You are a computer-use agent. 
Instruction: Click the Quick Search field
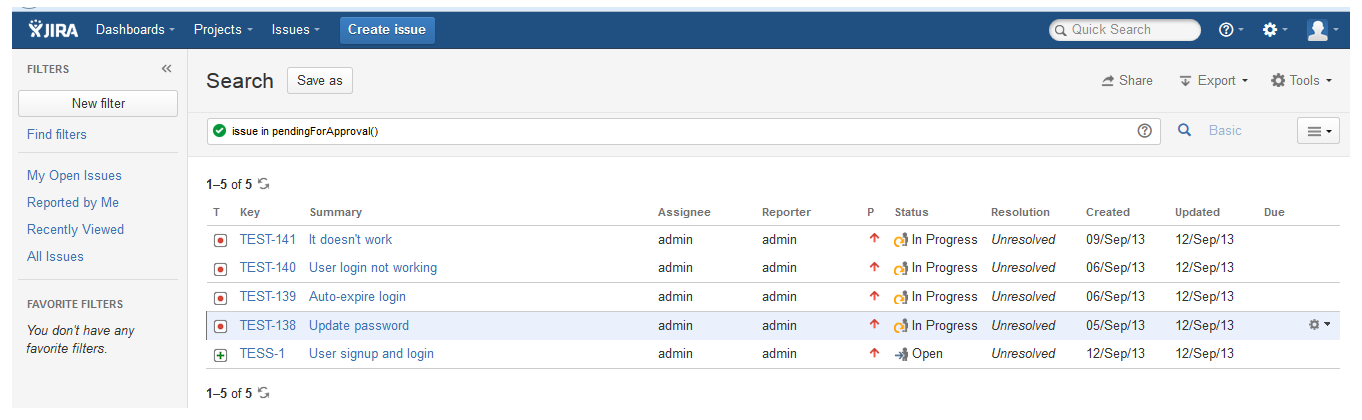(1125, 30)
